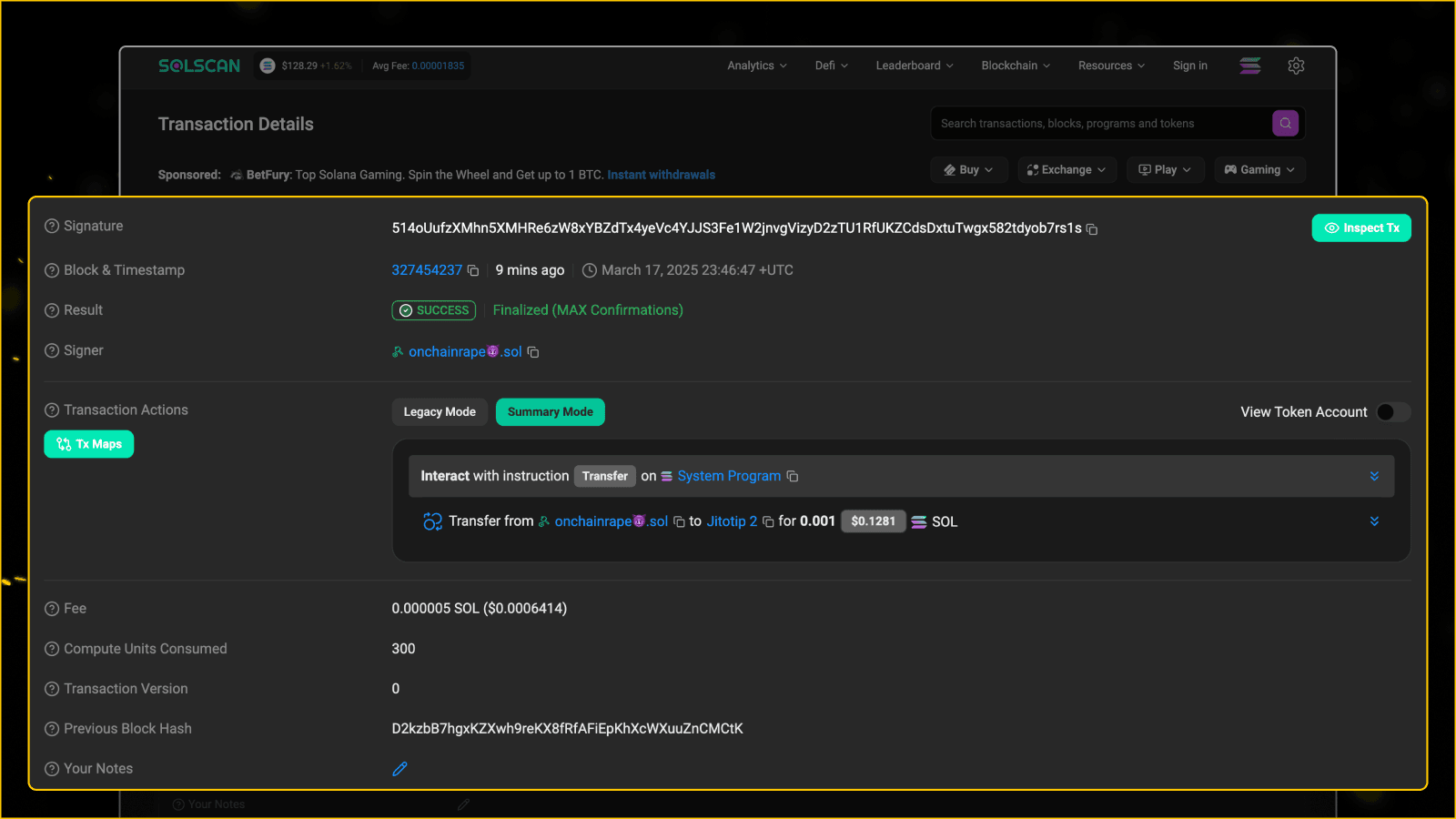Open the Play dropdown

click(1166, 170)
